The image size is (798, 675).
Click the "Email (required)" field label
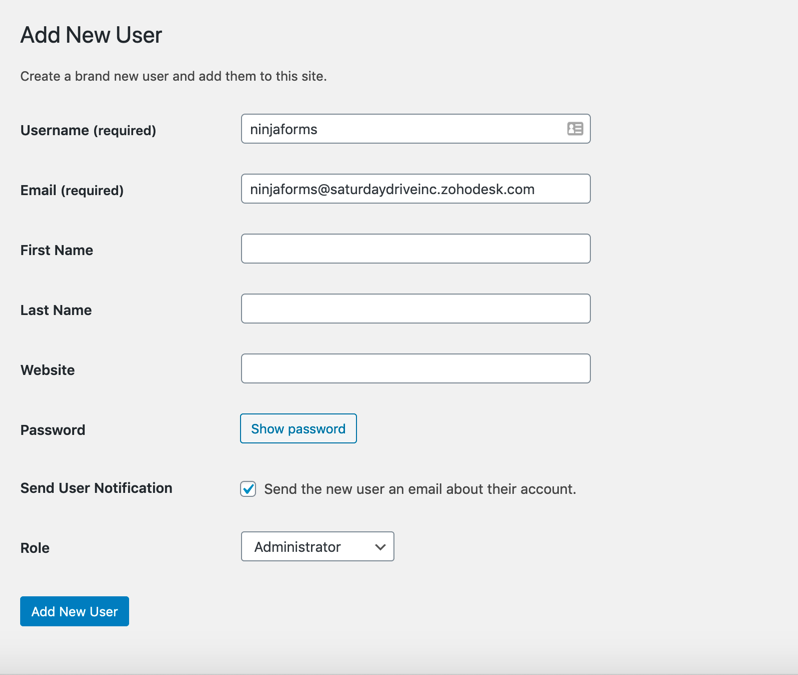click(72, 190)
